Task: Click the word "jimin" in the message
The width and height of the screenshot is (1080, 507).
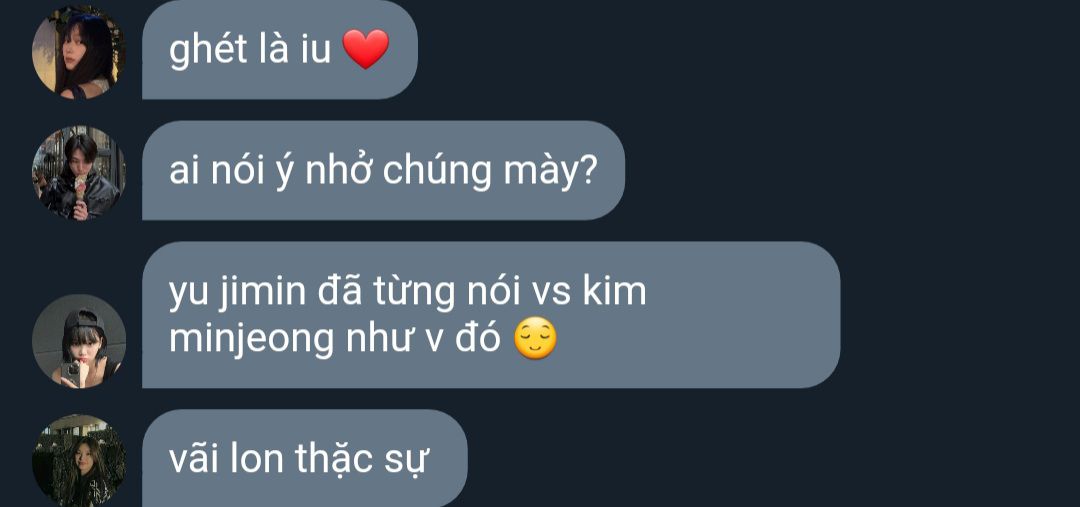Action: 262,293
